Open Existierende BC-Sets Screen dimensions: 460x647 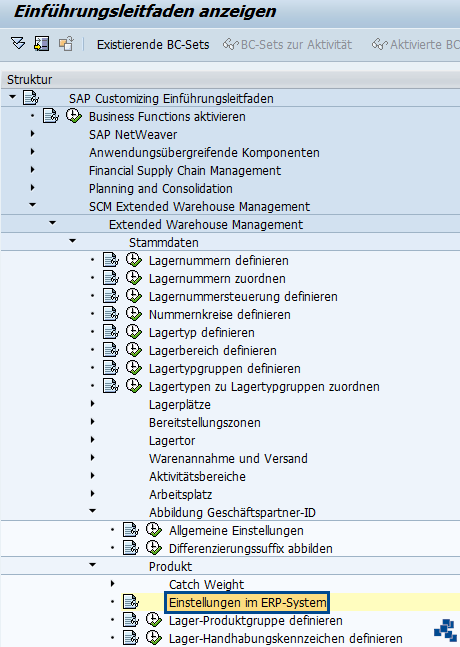point(153,44)
